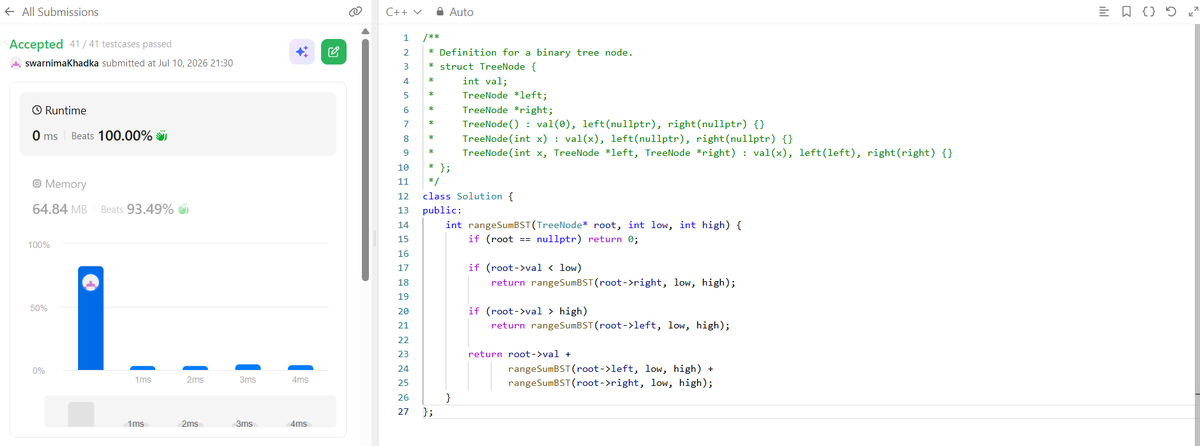Click the Auto mode label
The image size is (1200, 446).
point(462,12)
